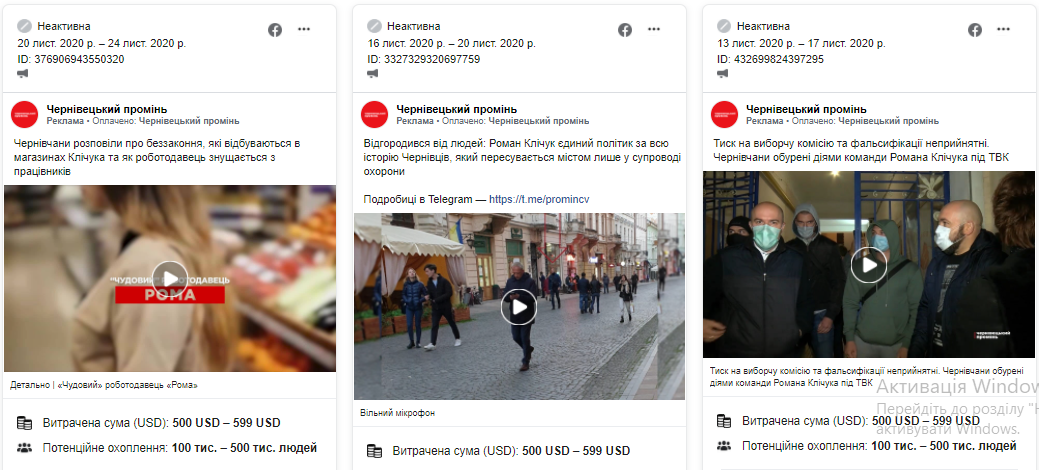Click potential reach people icon on third ad
This screenshot has width=1039, height=470.
point(724,446)
